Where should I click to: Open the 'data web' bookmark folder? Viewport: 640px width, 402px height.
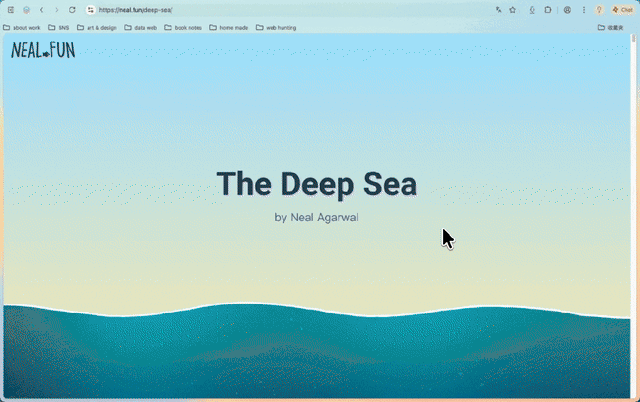tap(140, 28)
